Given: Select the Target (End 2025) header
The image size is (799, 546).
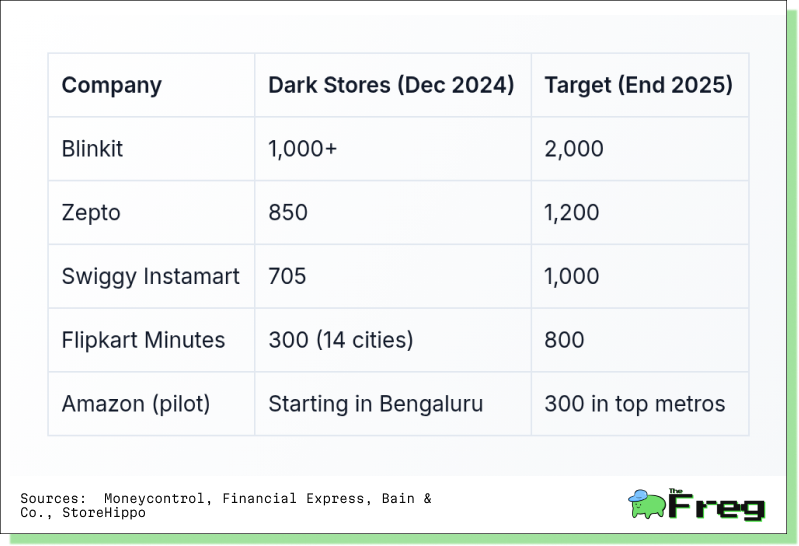Looking at the screenshot, I should coord(638,85).
